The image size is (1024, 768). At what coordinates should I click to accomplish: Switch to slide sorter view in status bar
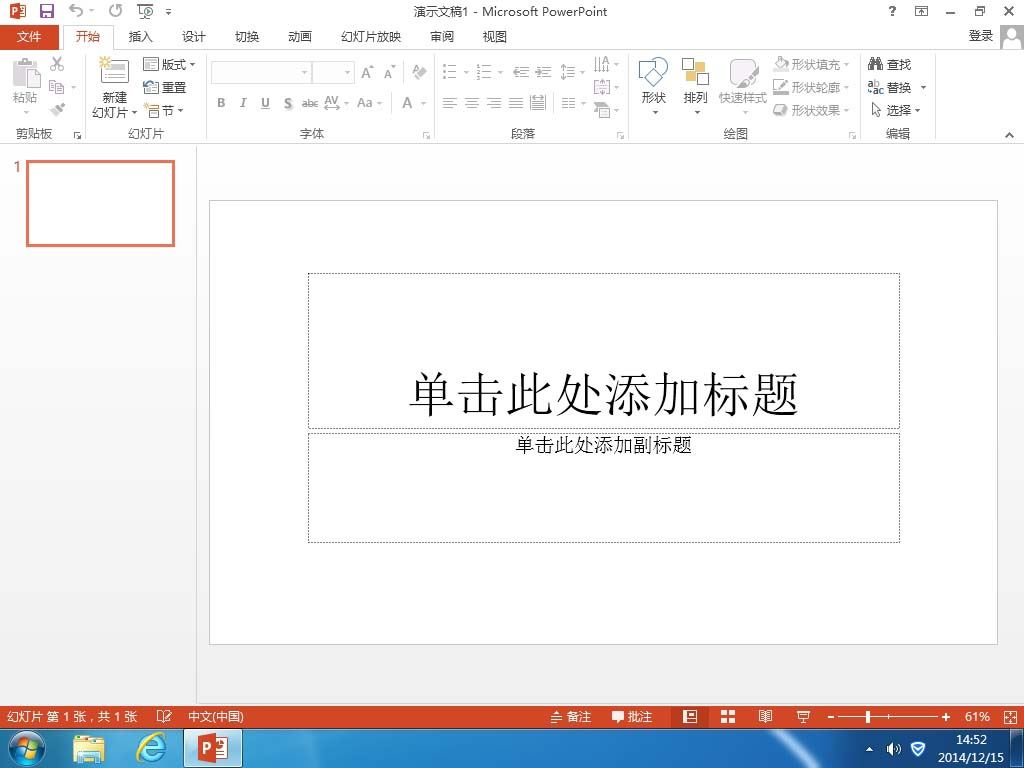point(728,716)
